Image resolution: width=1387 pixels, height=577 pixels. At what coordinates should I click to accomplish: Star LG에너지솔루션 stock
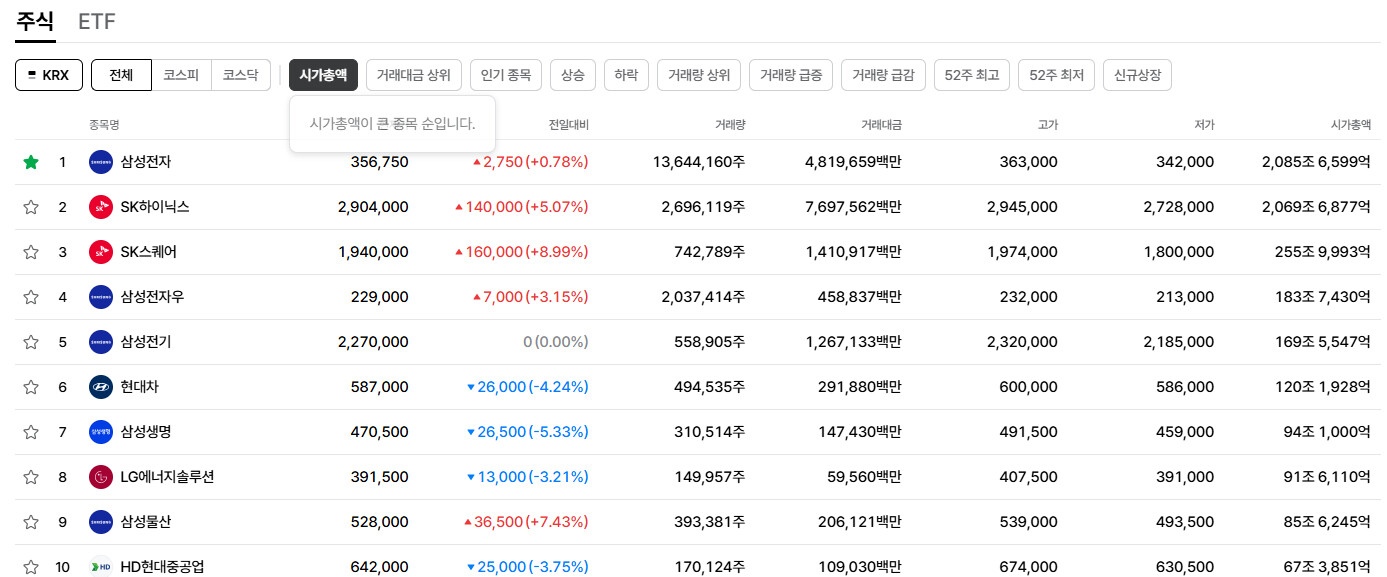(31, 477)
